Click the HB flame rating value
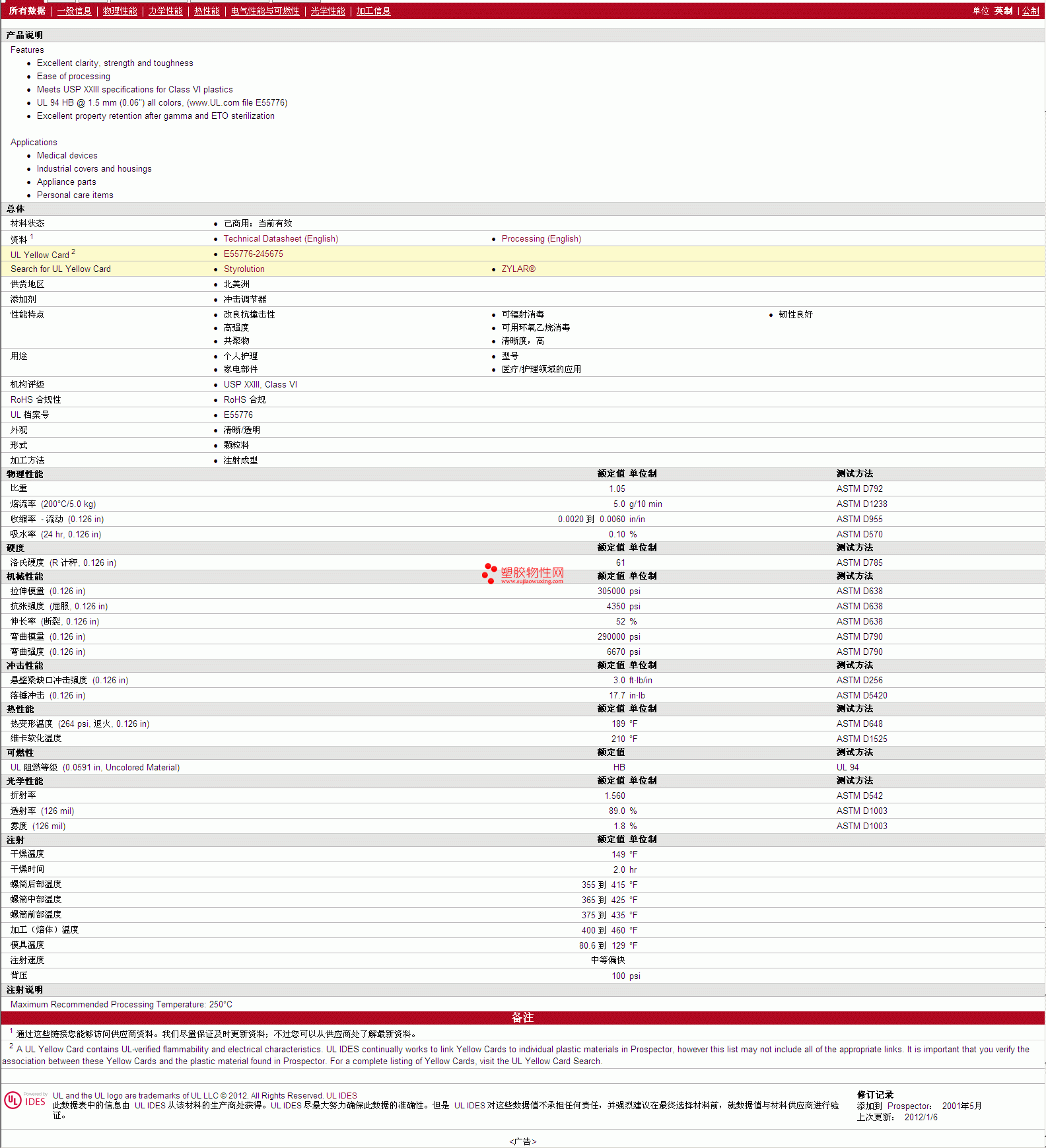Viewport: 1046px width, 1148px height. pos(619,768)
